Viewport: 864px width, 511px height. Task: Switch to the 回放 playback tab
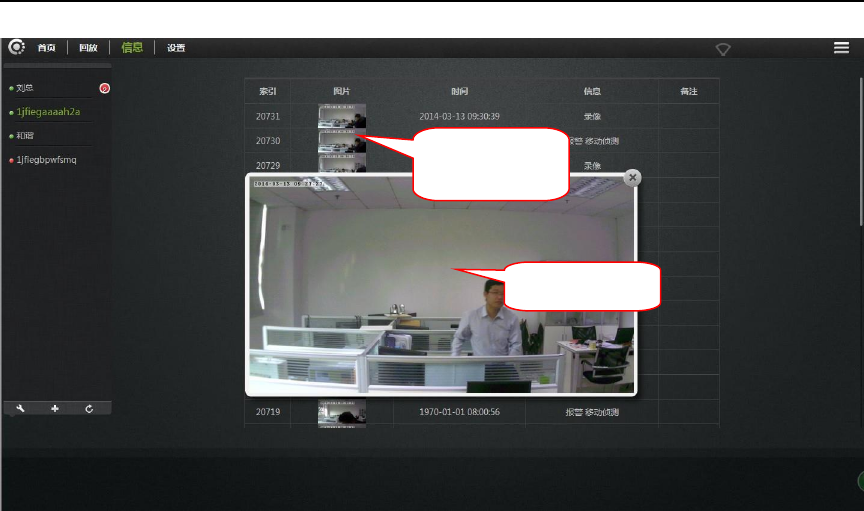point(88,48)
